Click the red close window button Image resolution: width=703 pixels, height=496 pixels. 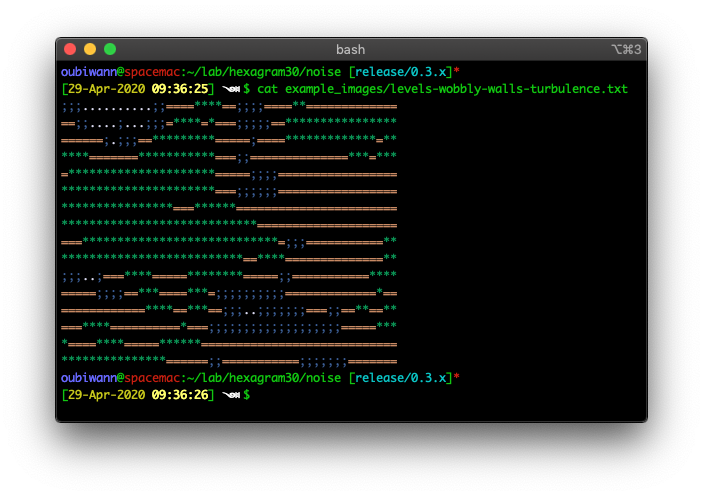coord(70,49)
